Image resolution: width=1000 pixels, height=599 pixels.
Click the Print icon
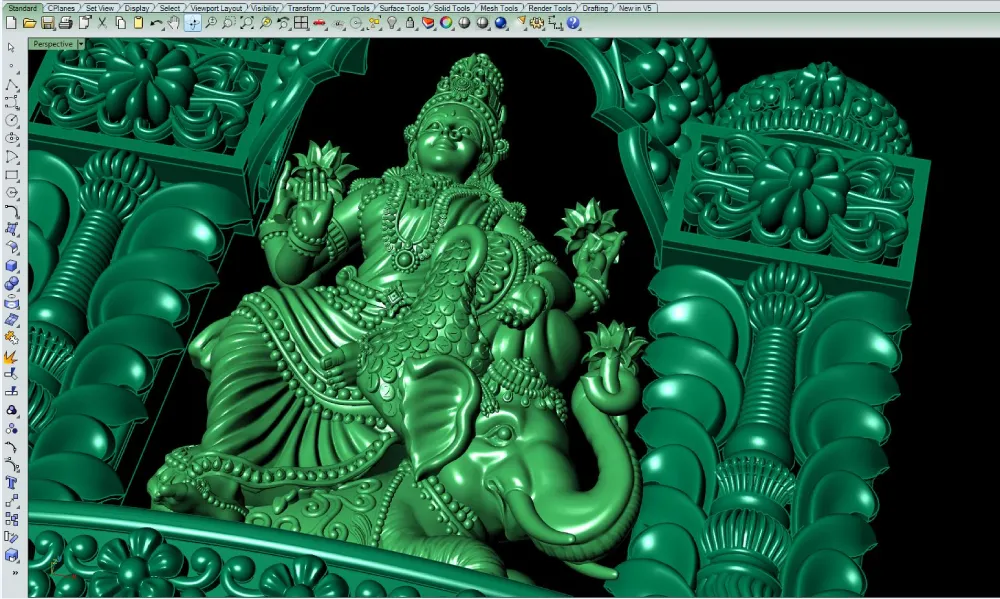coord(65,23)
